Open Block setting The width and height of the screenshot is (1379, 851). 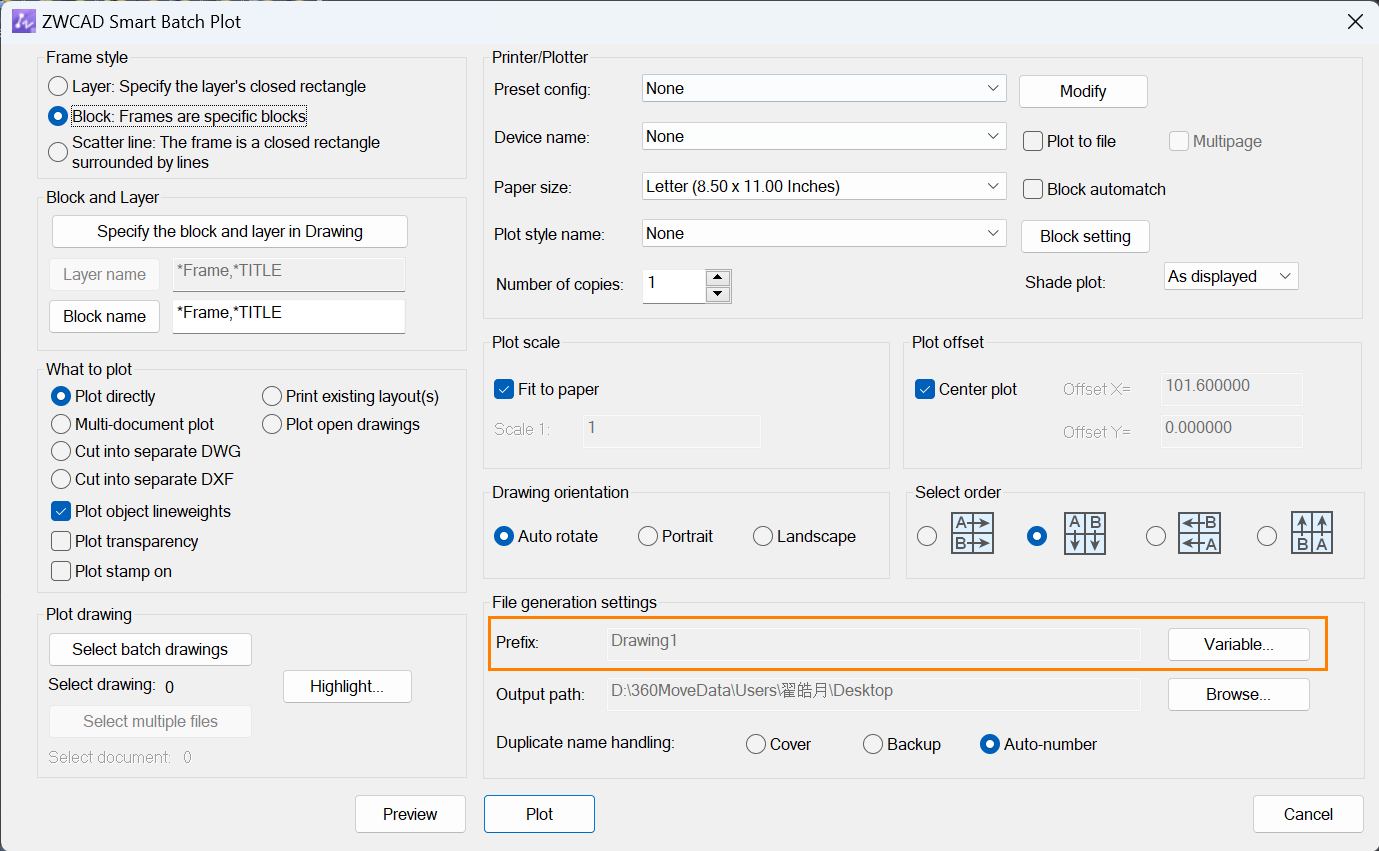point(1085,236)
